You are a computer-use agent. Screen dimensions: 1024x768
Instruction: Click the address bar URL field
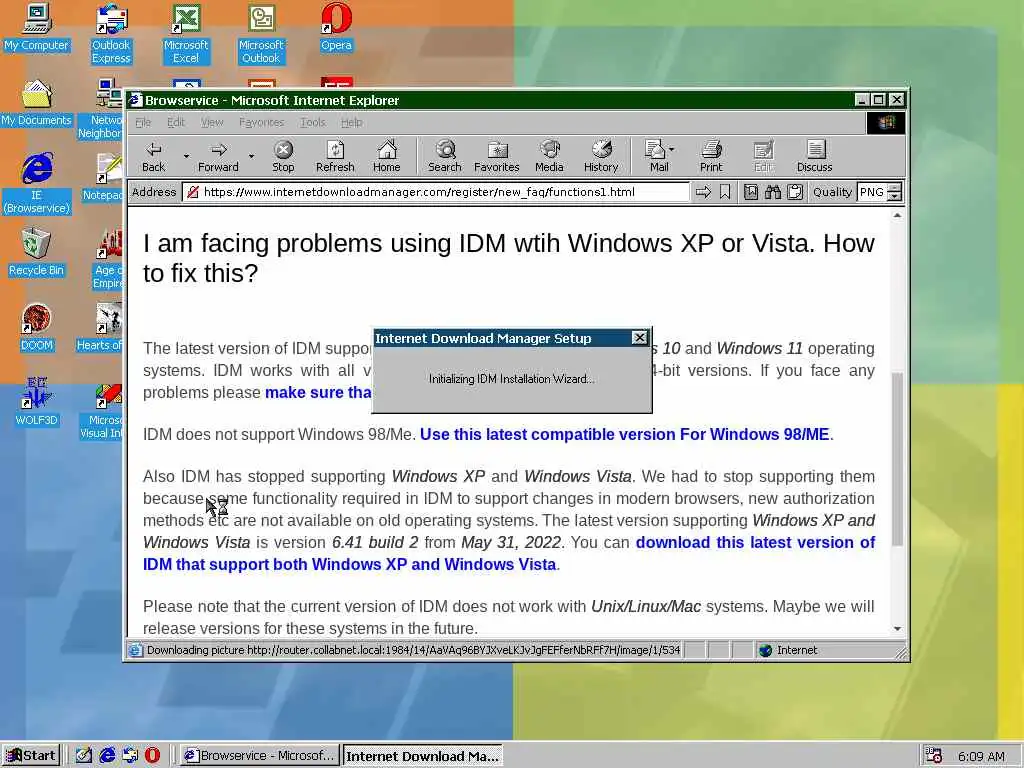pos(436,192)
